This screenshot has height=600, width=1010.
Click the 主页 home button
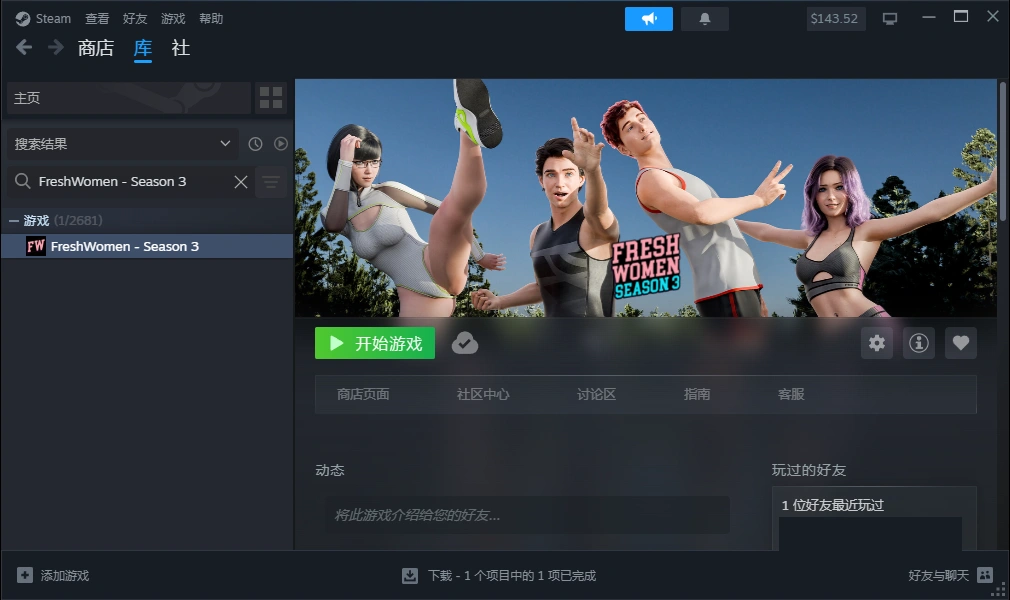[128, 98]
